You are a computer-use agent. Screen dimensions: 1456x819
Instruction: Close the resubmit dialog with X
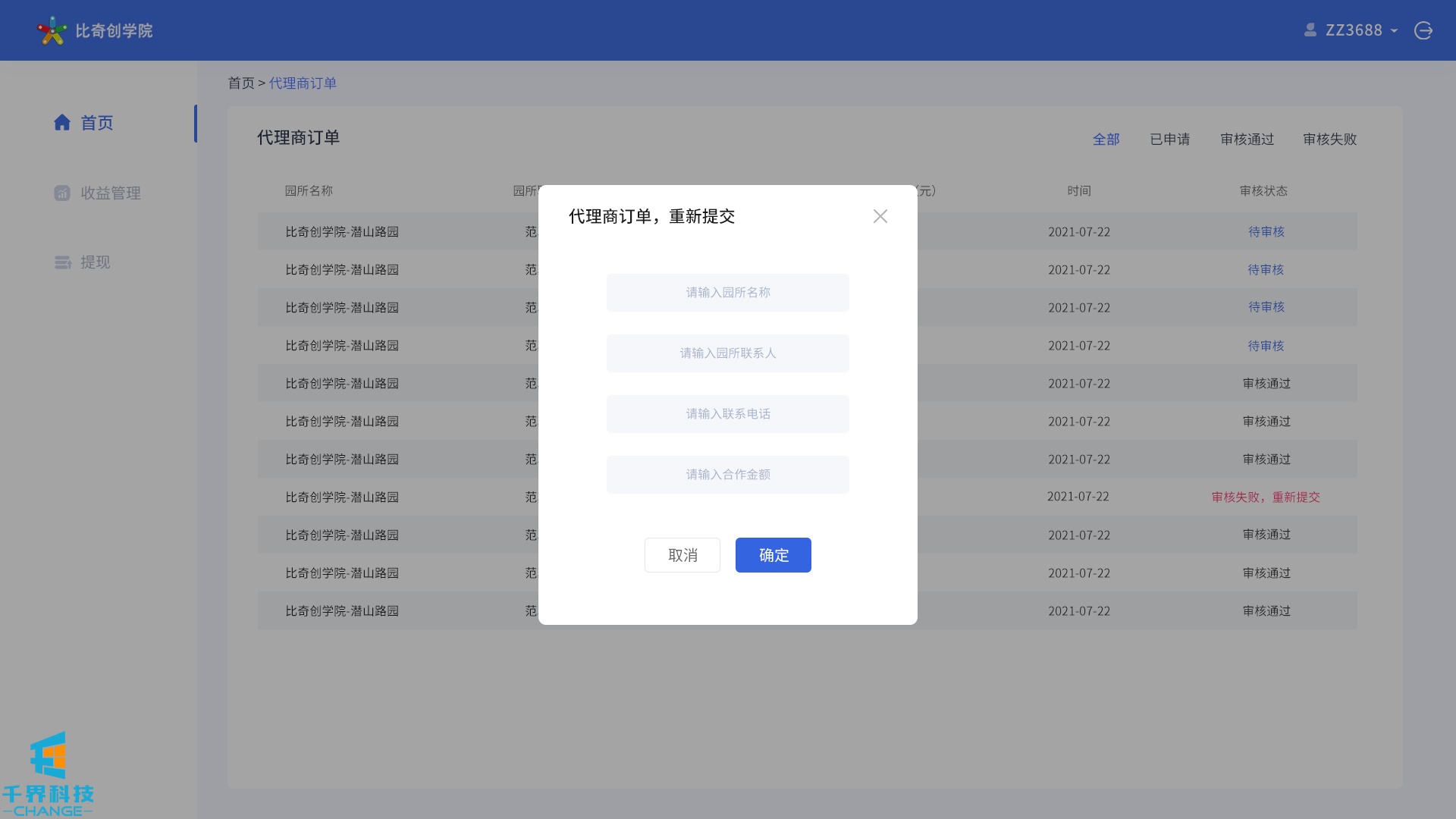(x=880, y=216)
